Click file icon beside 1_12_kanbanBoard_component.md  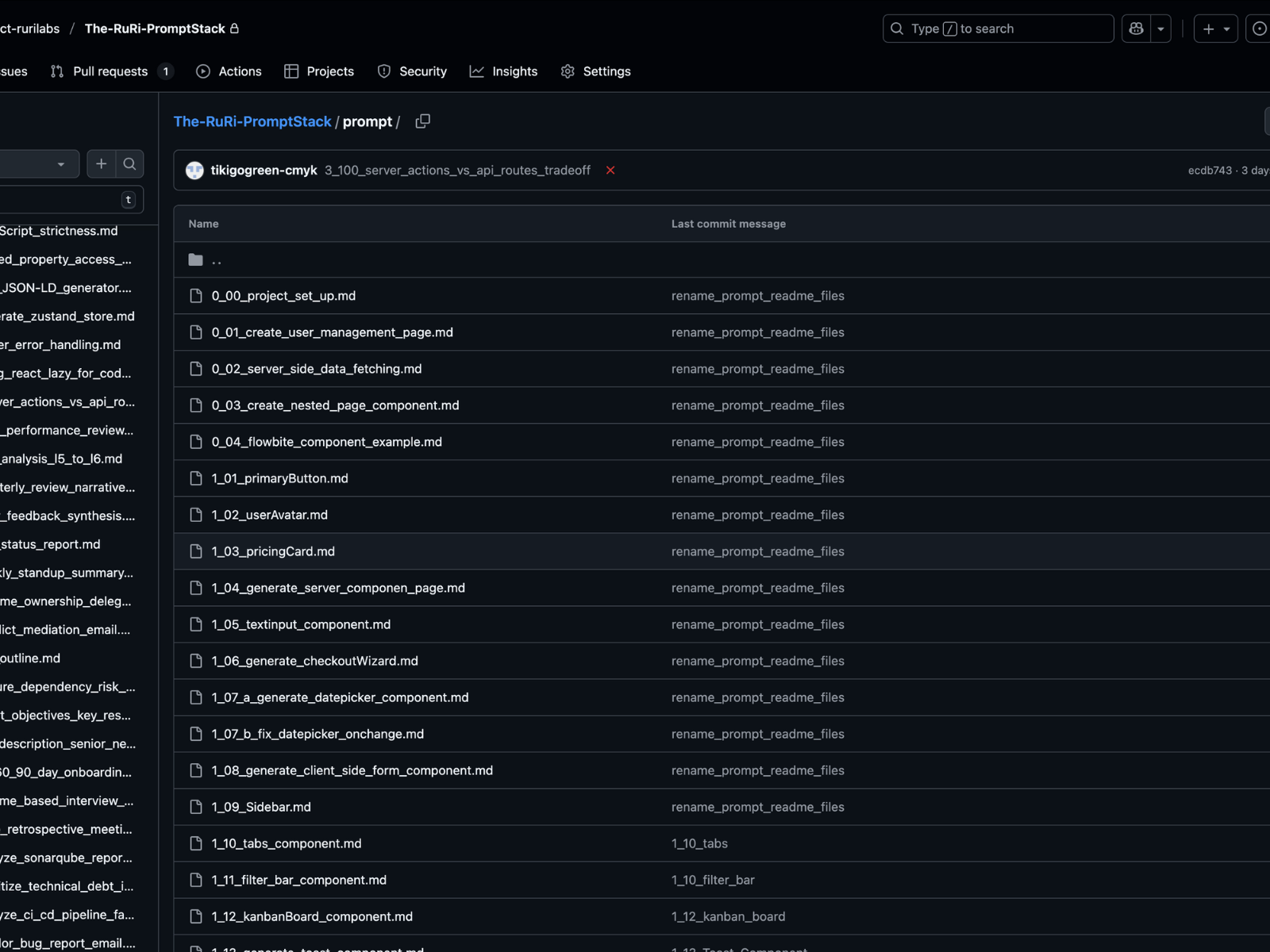(196, 916)
